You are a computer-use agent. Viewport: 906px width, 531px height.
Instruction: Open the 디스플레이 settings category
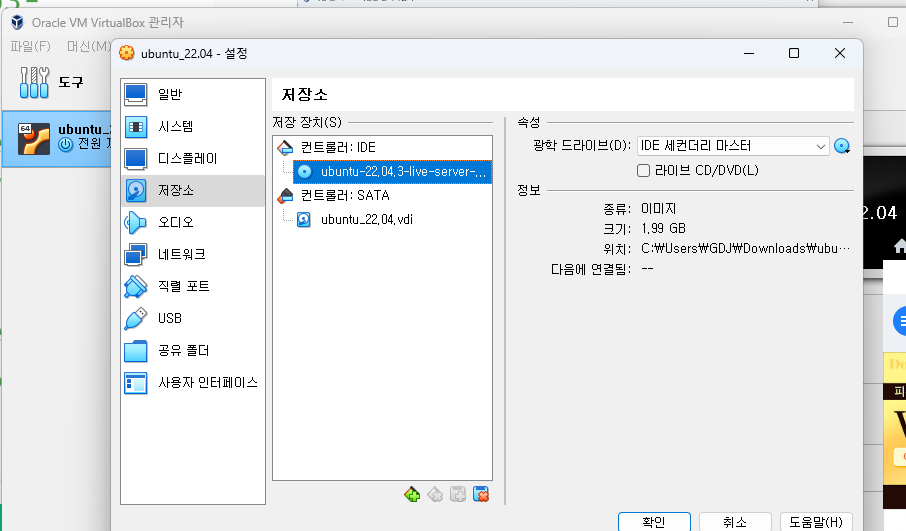[x=192, y=159]
